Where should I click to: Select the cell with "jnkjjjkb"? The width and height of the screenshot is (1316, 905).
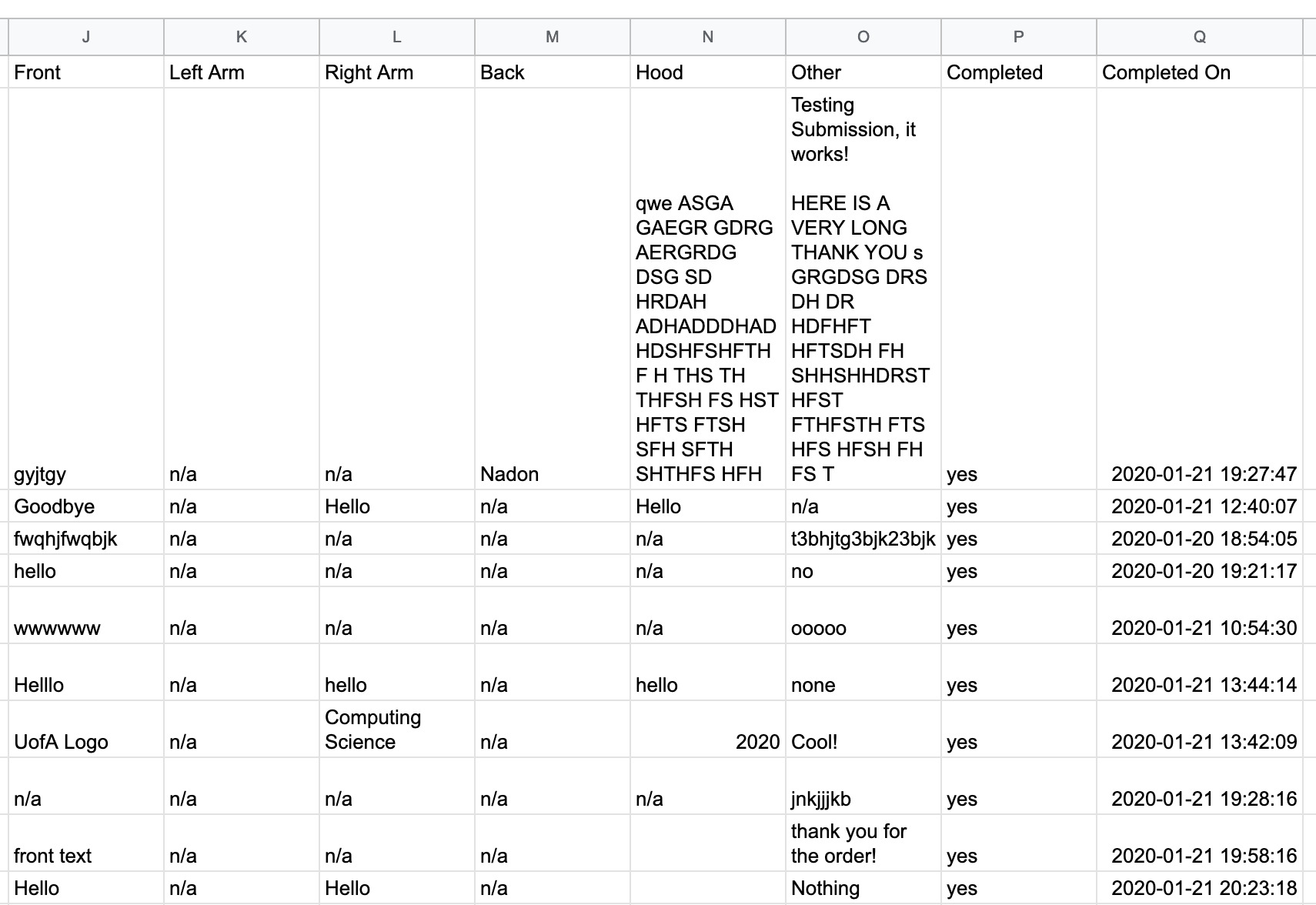[863, 799]
